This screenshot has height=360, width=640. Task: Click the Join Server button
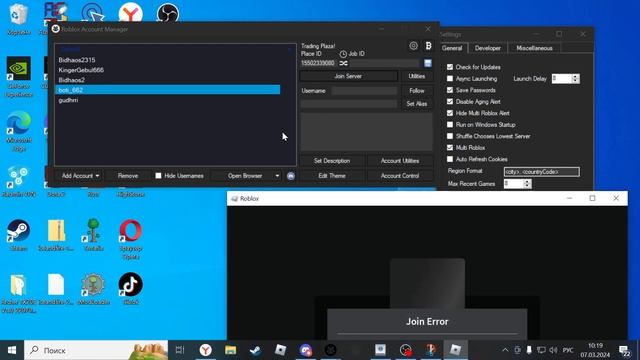pos(348,76)
